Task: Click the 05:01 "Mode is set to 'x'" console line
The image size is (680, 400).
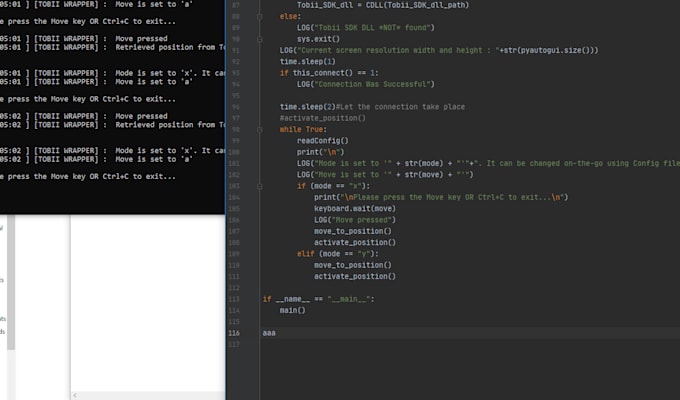Action: 112,73
